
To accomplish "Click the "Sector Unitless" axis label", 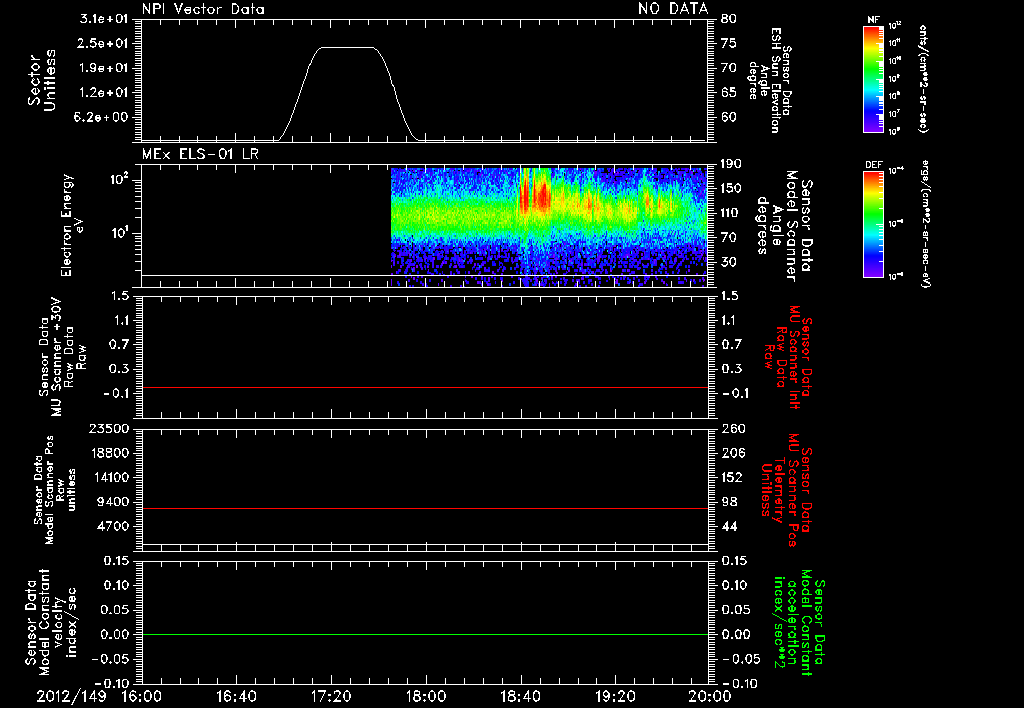I will (42, 80).
